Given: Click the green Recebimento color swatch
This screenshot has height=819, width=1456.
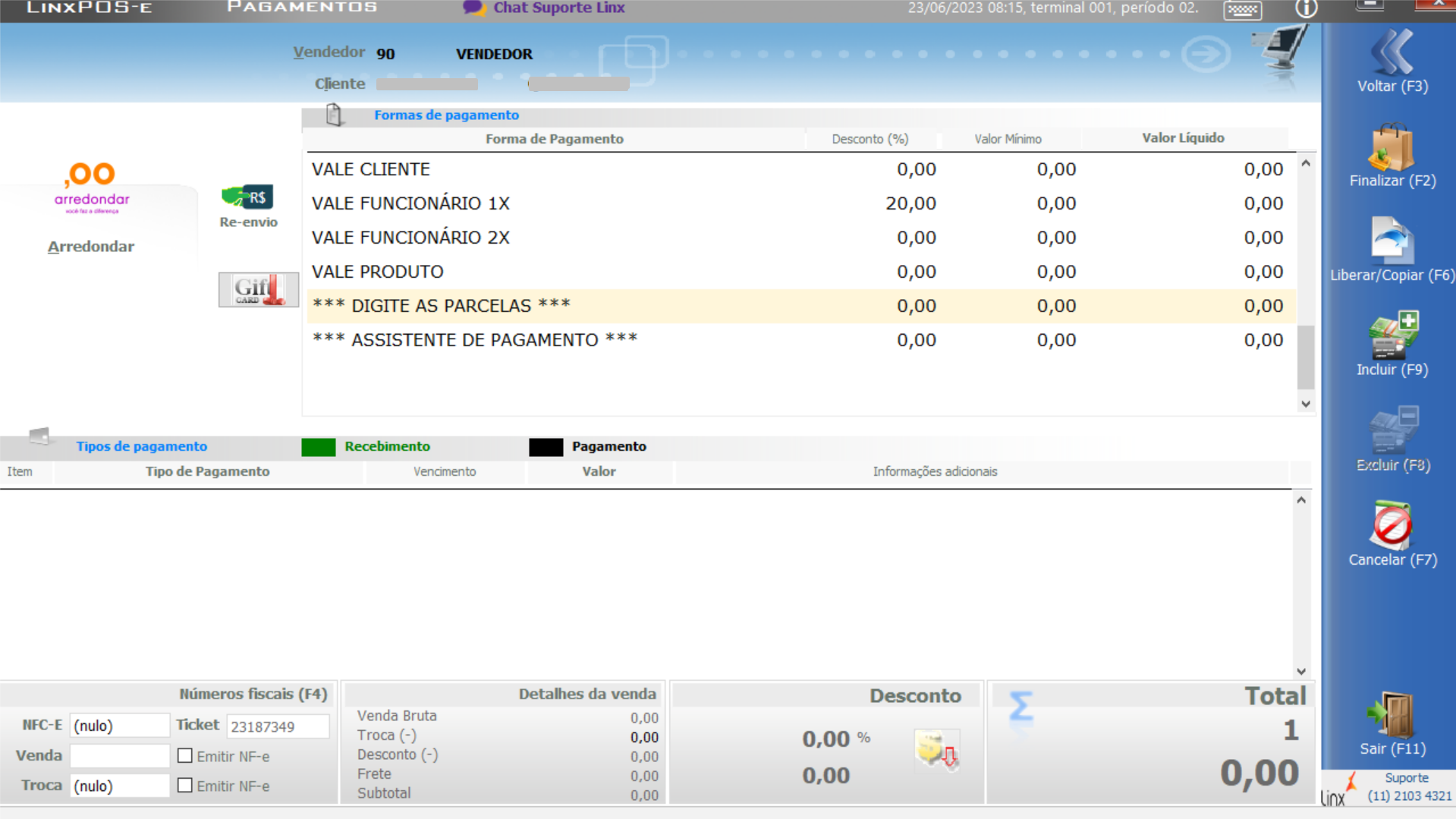Looking at the screenshot, I should point(318,447).
